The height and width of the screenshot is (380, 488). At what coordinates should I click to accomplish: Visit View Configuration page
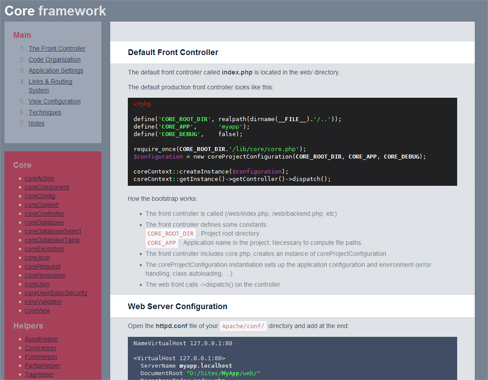pos(55,101)
